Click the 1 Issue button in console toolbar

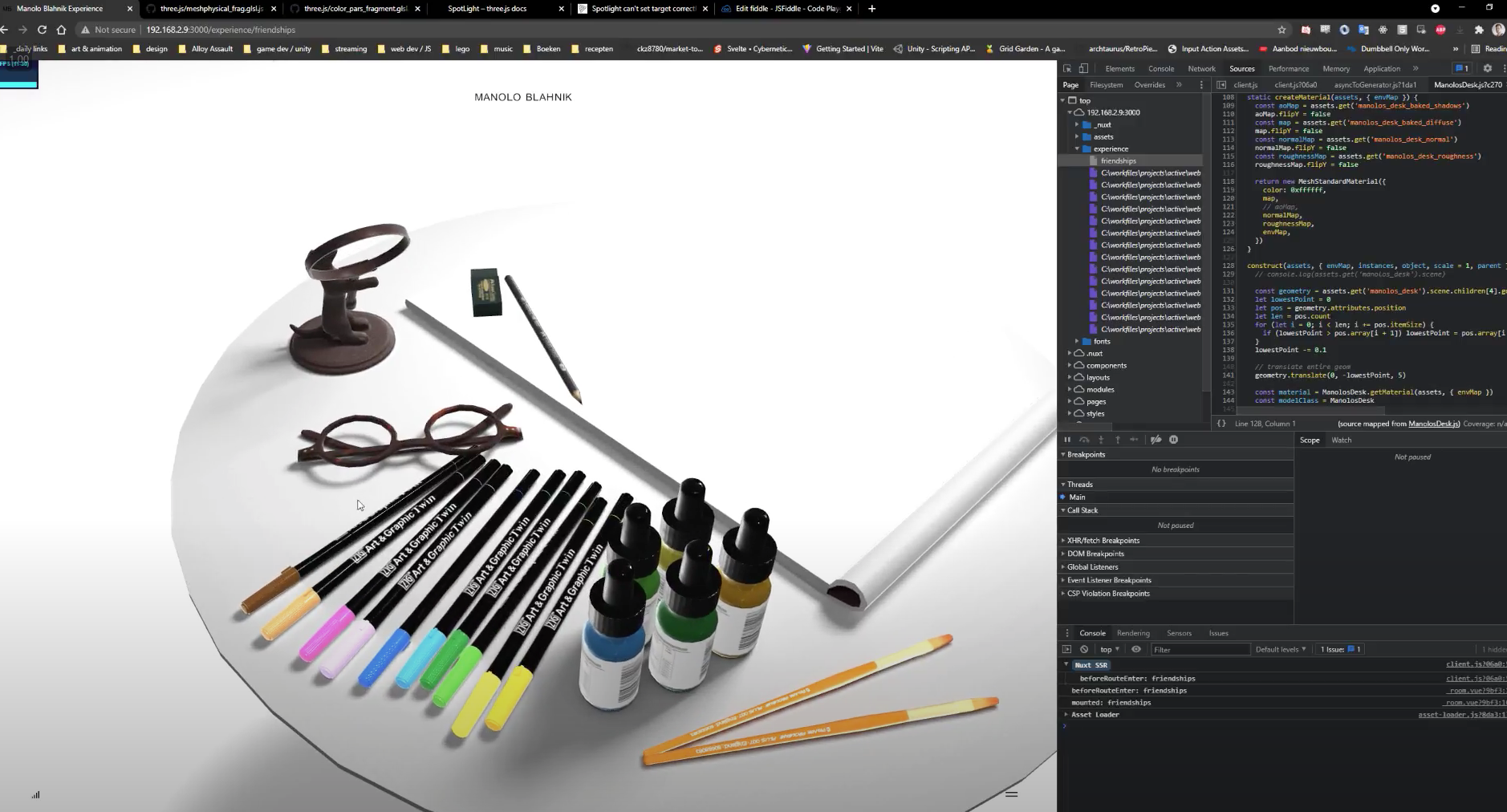pyautogui.click(x=1340, y=649)
